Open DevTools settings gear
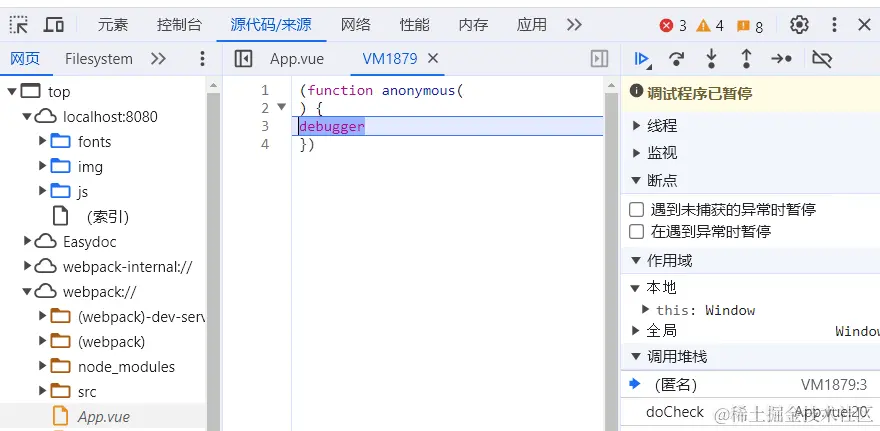The width and height of the screenshot is (880, 431). [799, 25]
